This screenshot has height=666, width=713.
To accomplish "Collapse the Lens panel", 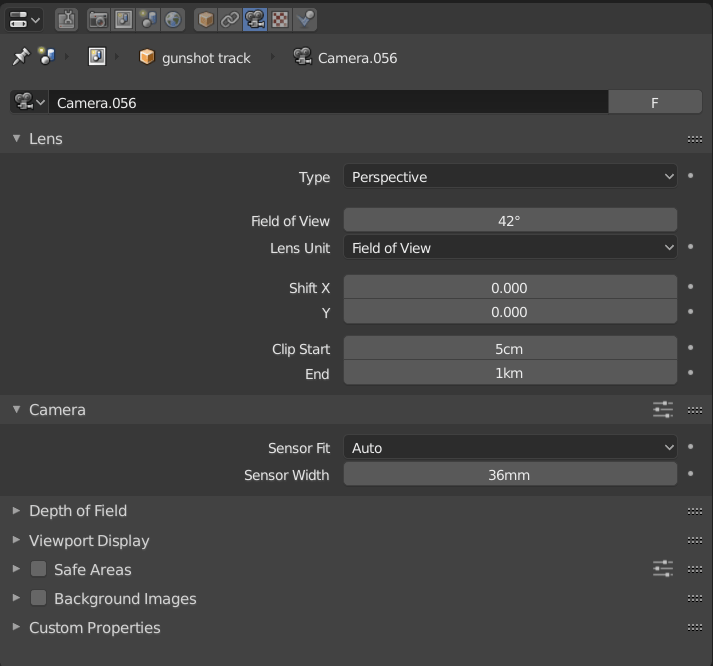I will point(17,138).
